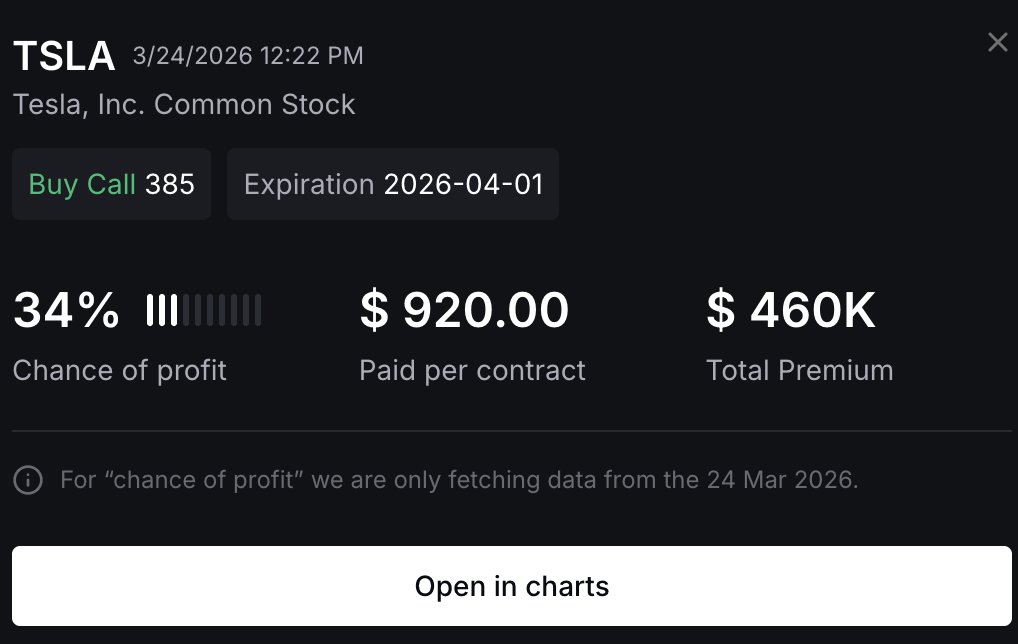Click the word Expiration in the badge
The width and height of the screenshot is (1018, 644).
[309, 184]
